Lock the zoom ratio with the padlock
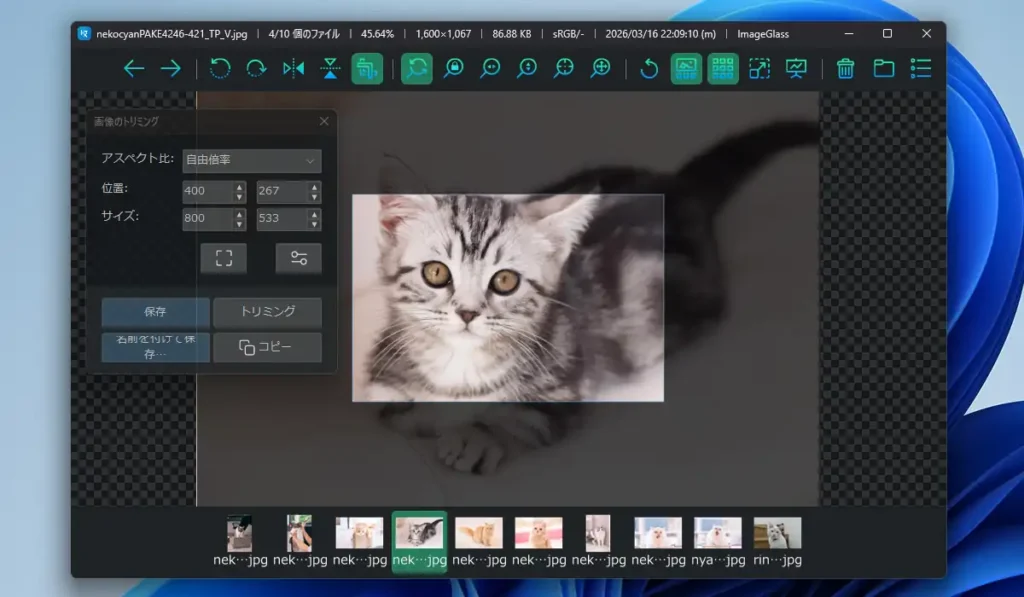This screenshot has height=597, width=1024. (457, 69)
